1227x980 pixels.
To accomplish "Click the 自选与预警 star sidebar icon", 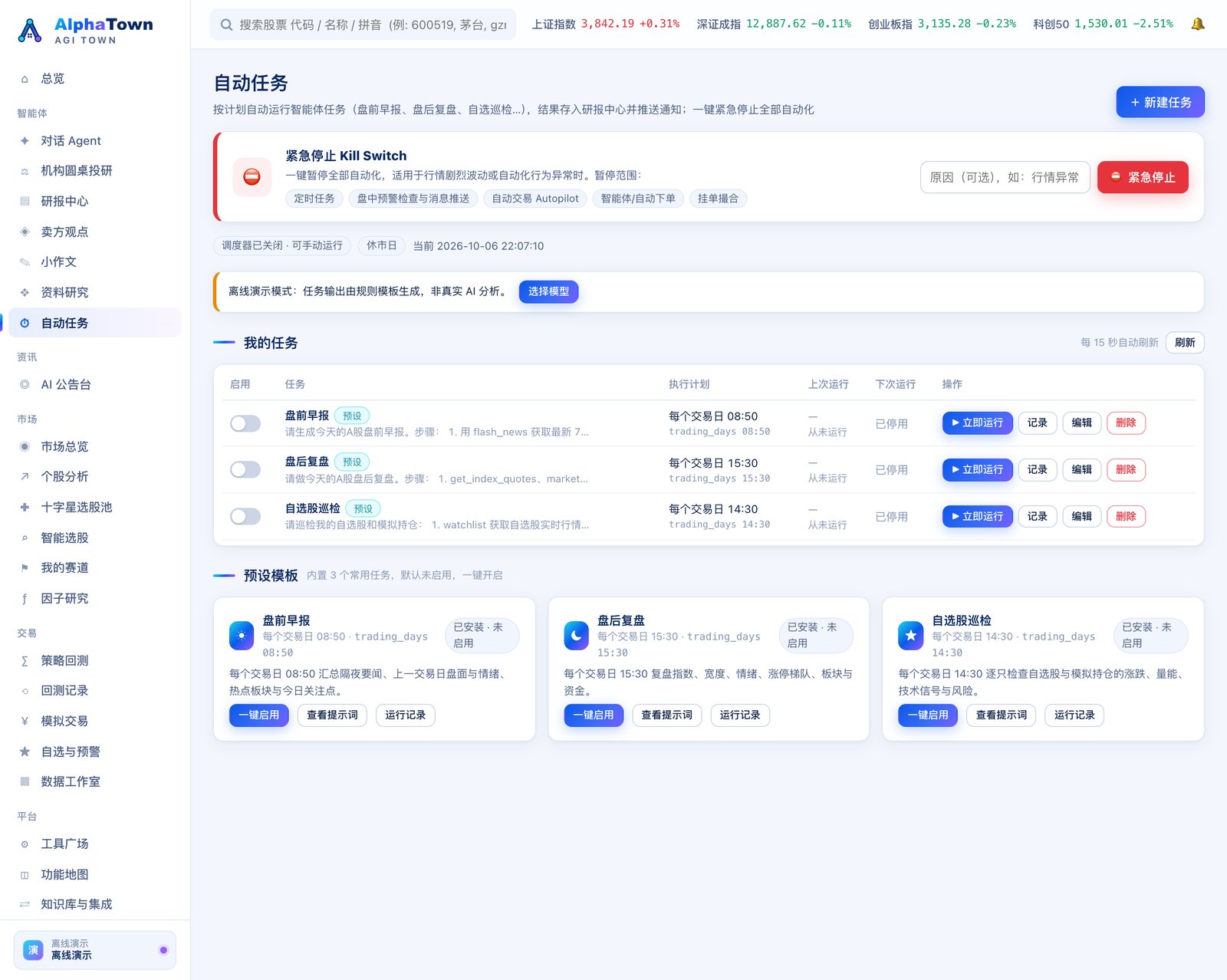I will pyautogui.click(x=25, y=751).
